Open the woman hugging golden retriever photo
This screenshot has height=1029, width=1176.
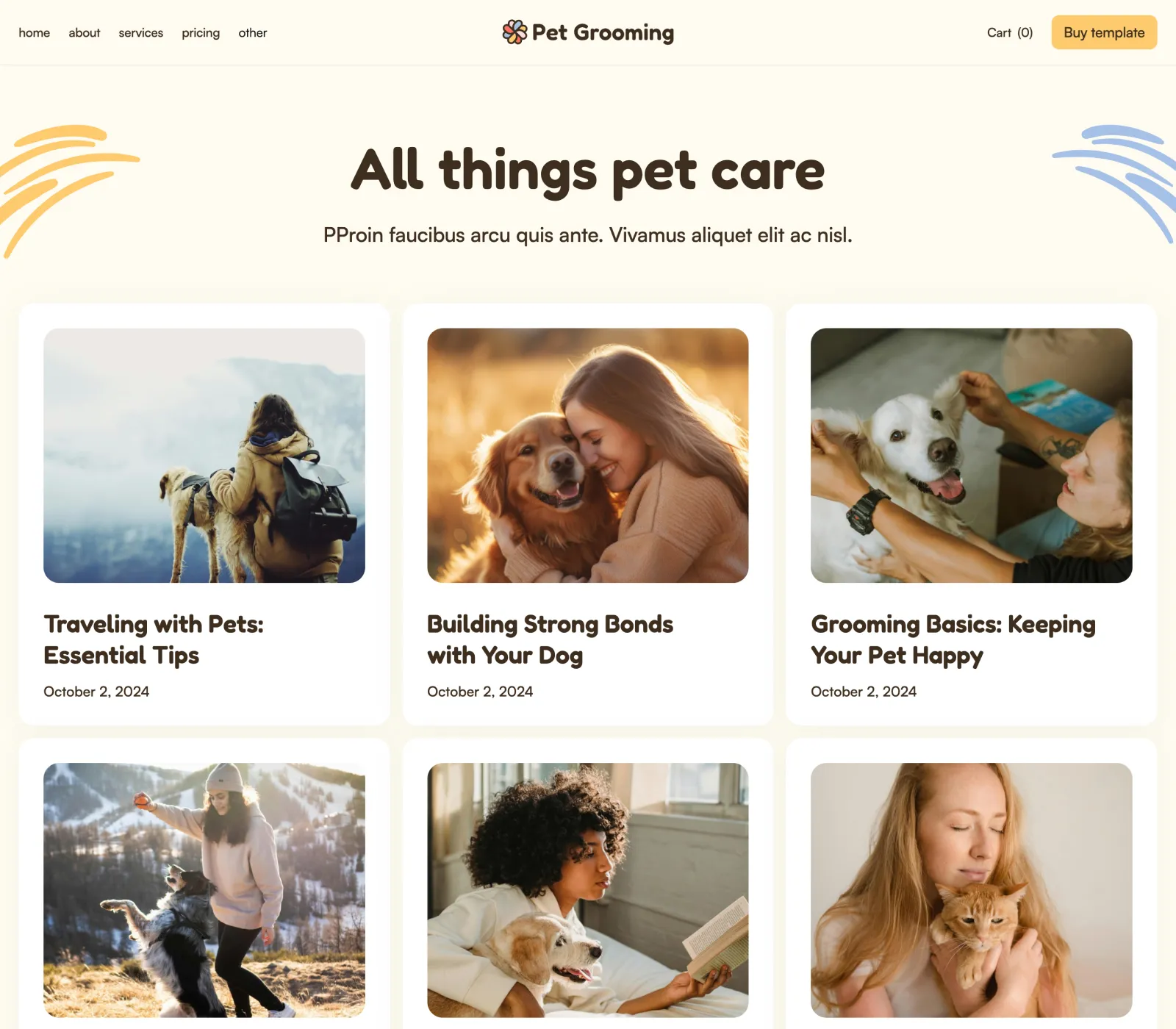tap(588, 456)
